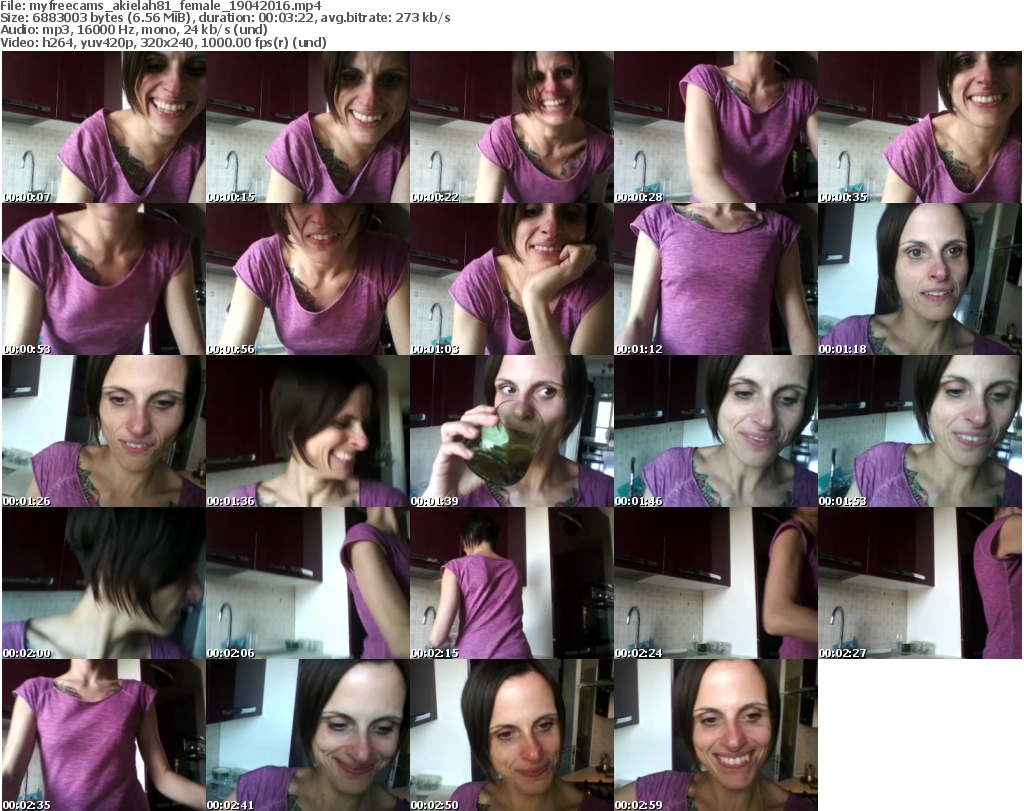Image resolution: width=1024 pixels, height=811 pixels.
Task: Open the frame stamped 00:02:35
Action: pyautogui.click(x=104, y=735)
